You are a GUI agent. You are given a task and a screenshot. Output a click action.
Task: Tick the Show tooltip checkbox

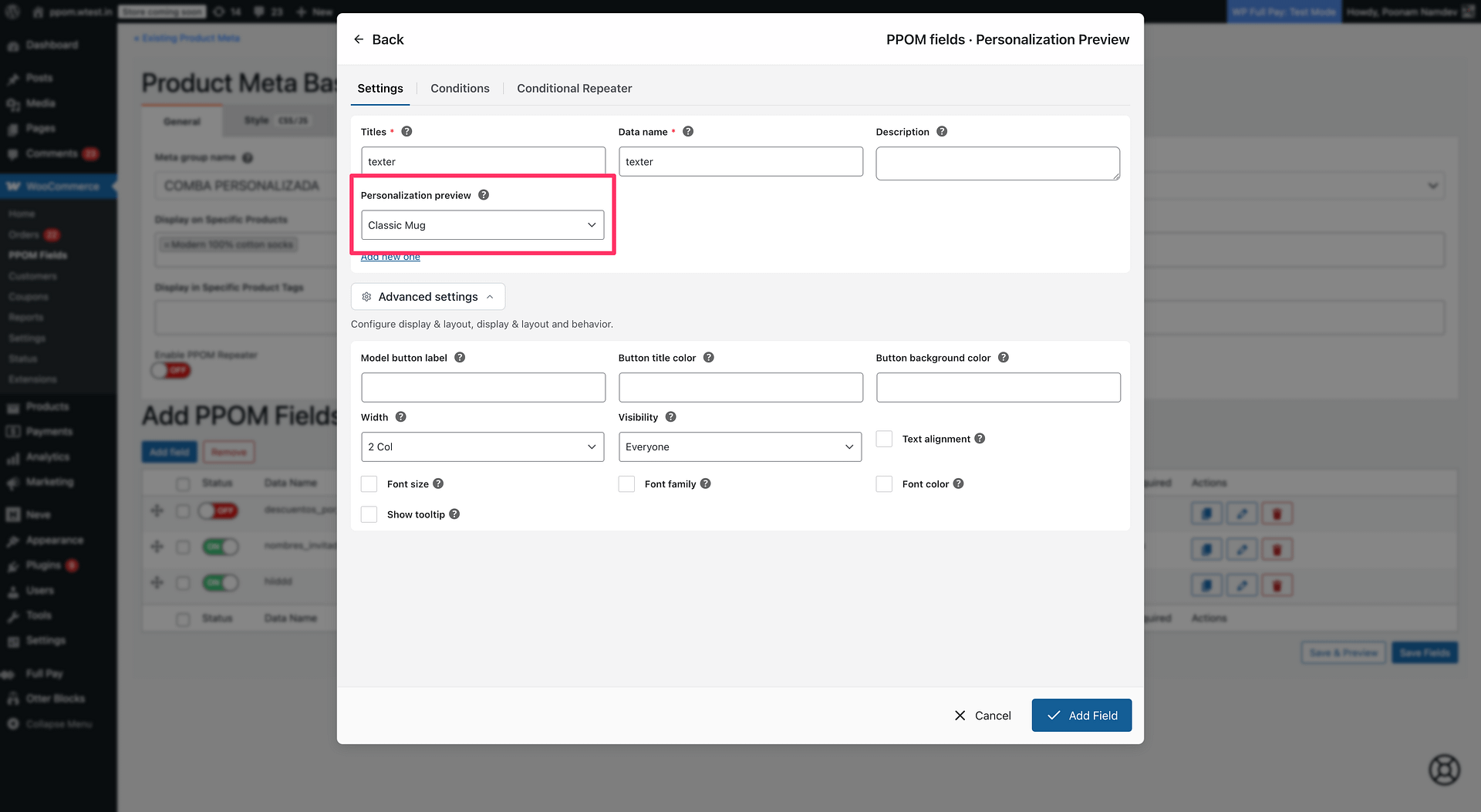tap(369, 514)
